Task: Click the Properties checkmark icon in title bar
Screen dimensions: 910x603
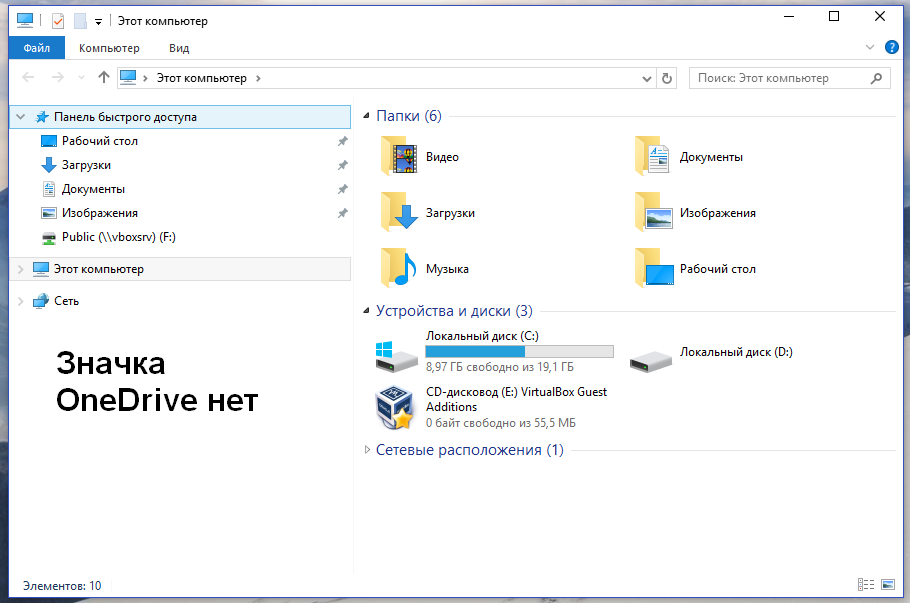Action: pyautogui.click(x=58, y=21)
